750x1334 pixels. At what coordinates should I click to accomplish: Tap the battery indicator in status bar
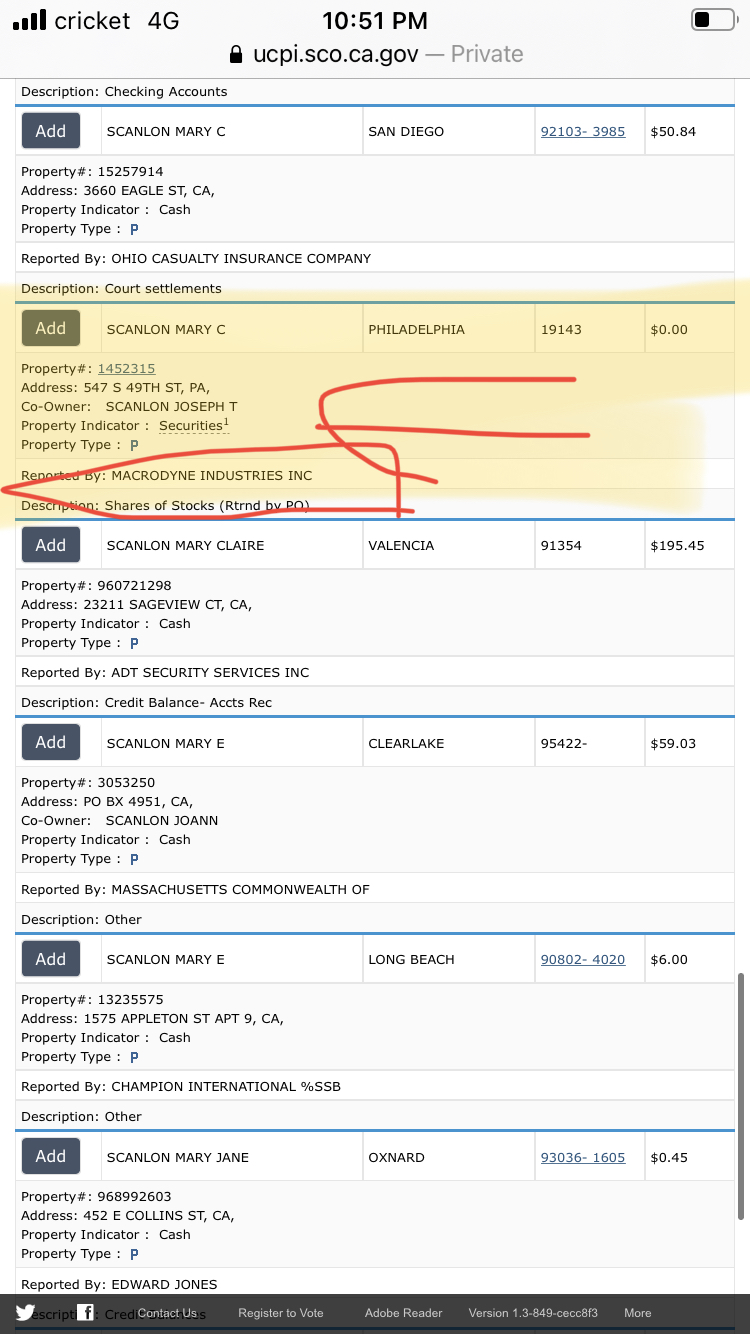[713, 20]
